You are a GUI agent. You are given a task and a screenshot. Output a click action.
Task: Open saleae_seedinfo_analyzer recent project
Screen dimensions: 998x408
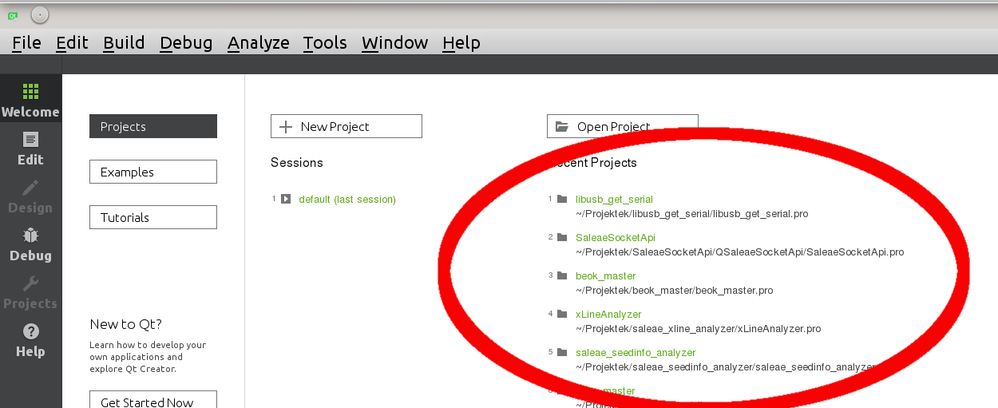point(635,352)
